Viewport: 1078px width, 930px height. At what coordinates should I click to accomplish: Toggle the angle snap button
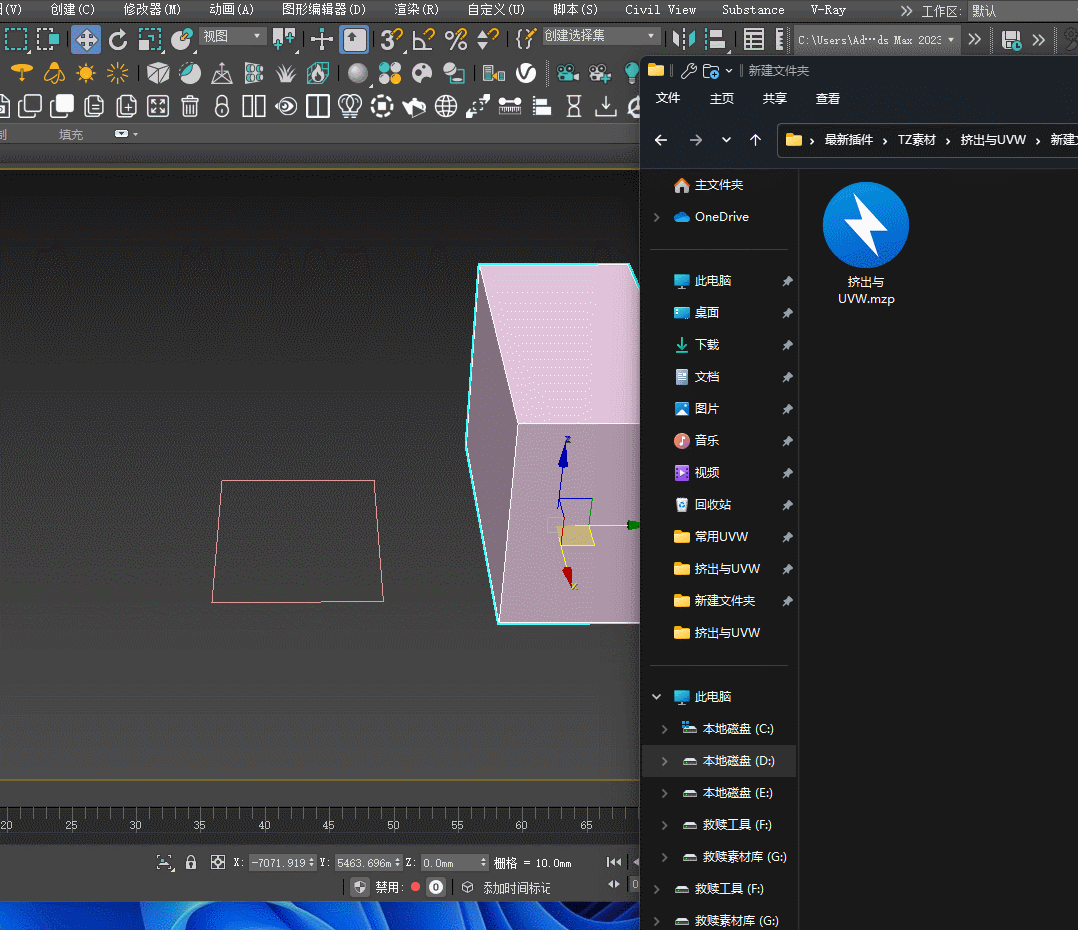click(424, 40)
